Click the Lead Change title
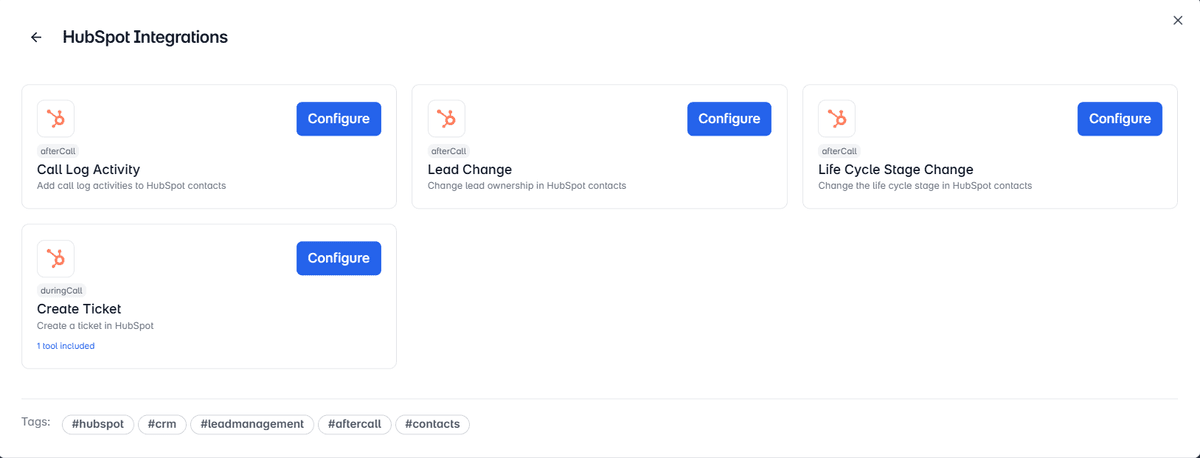1200x458 pixels. 470,170
